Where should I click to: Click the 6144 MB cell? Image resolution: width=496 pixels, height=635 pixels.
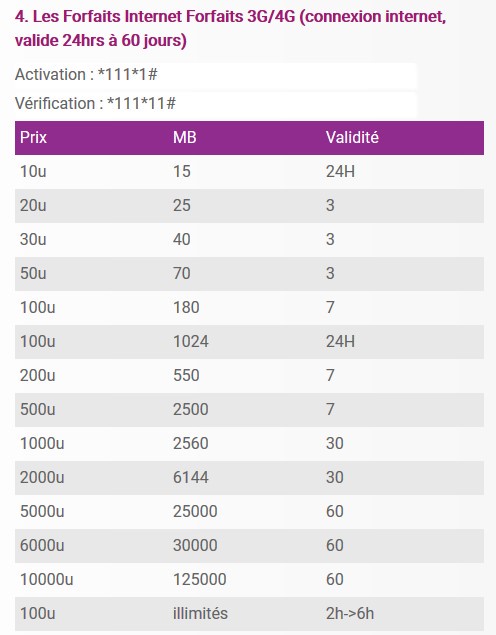pos(191,477)
